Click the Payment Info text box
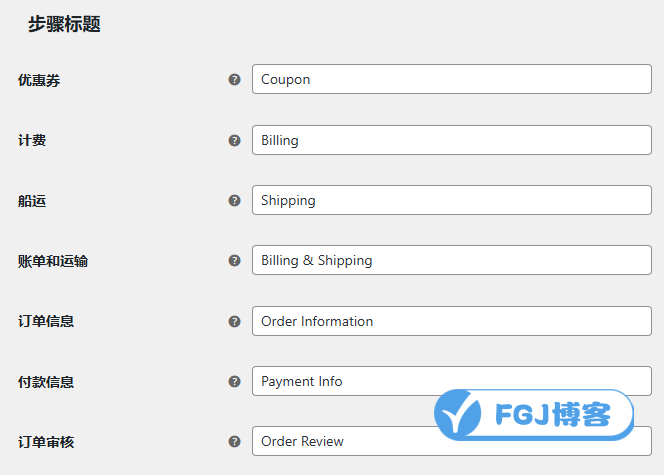The width and height of the screenshot is (664, 475). (451, 381)
